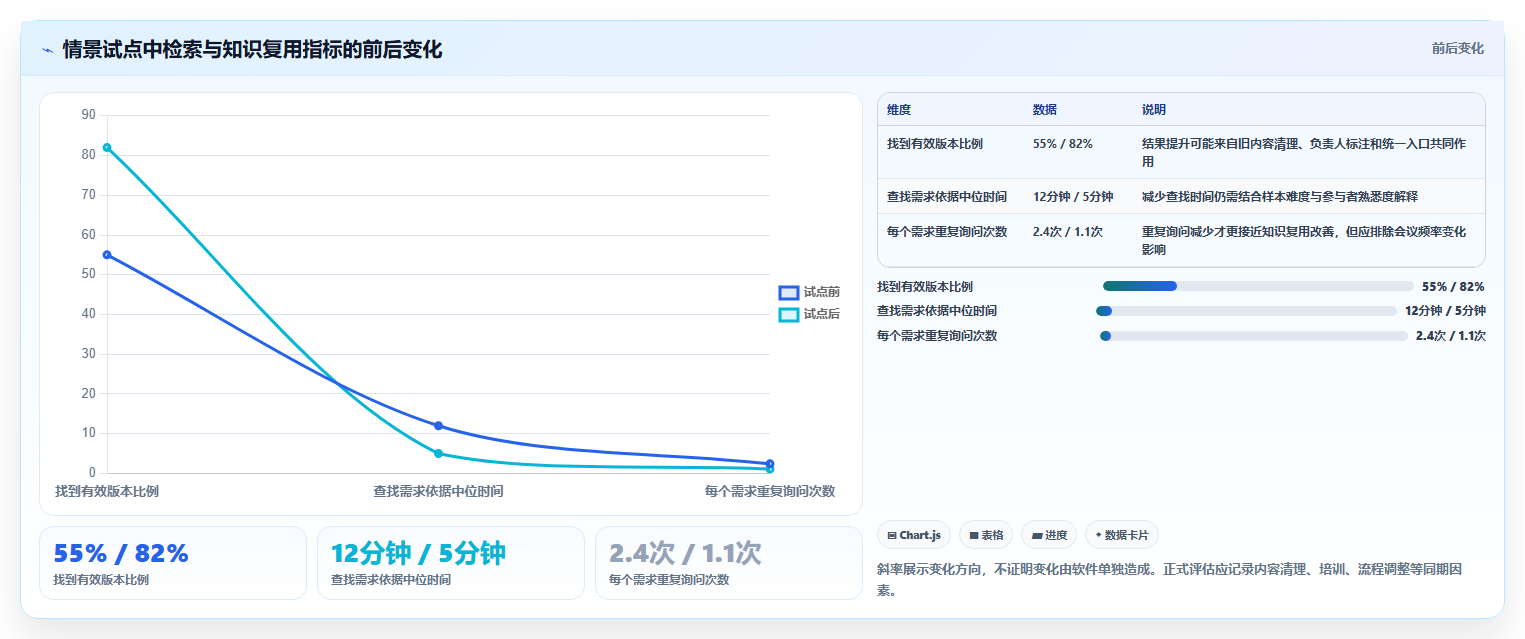Click the 数据卡片 chip icon
1525x639 pixels.
click(x=1098, y=535)
